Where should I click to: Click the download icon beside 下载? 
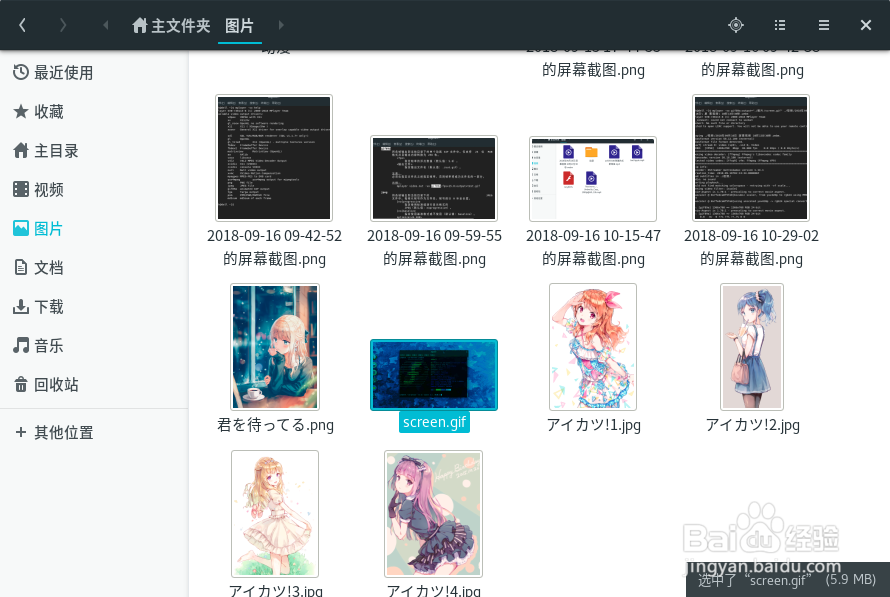tap(21, 306)
